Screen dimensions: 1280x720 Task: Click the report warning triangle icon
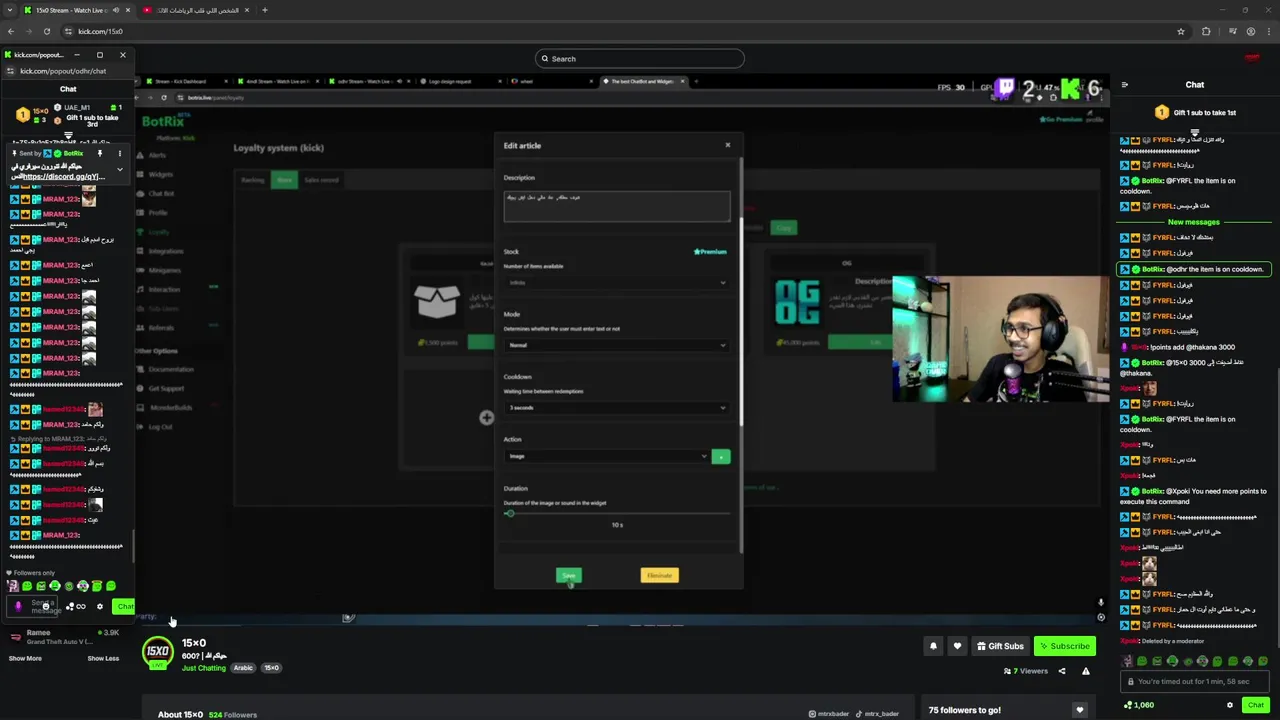click(x=1085, y=671)
